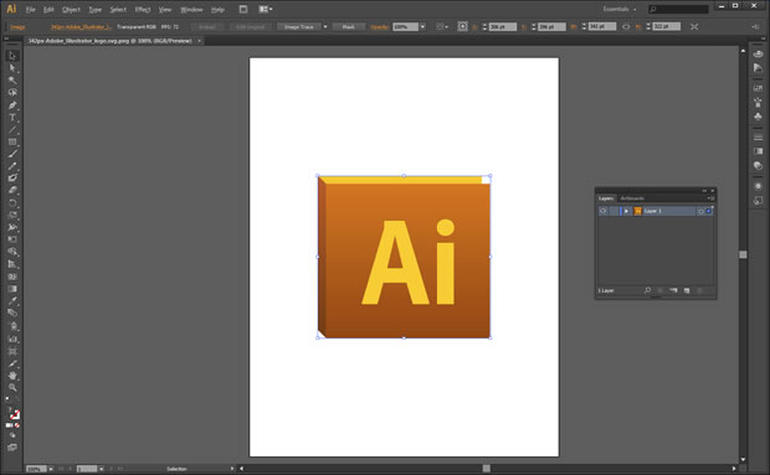Click the vertical scrollbar thumb on the right

(743, 254)
